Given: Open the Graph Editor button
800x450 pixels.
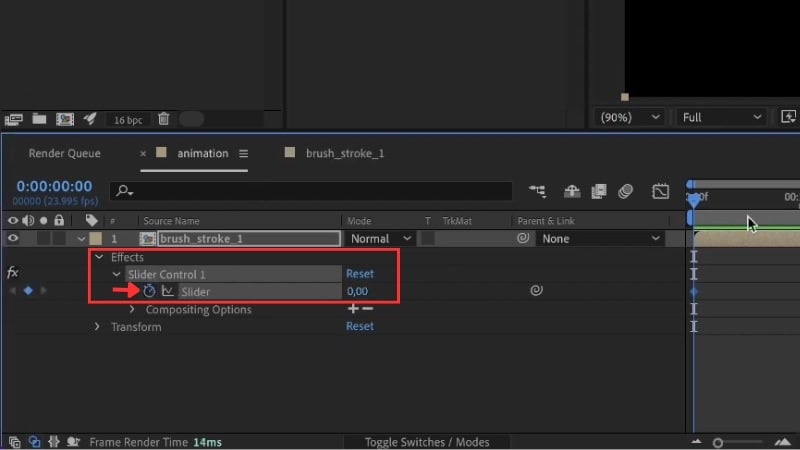Looking at the screenshot, I should point(660,191).
